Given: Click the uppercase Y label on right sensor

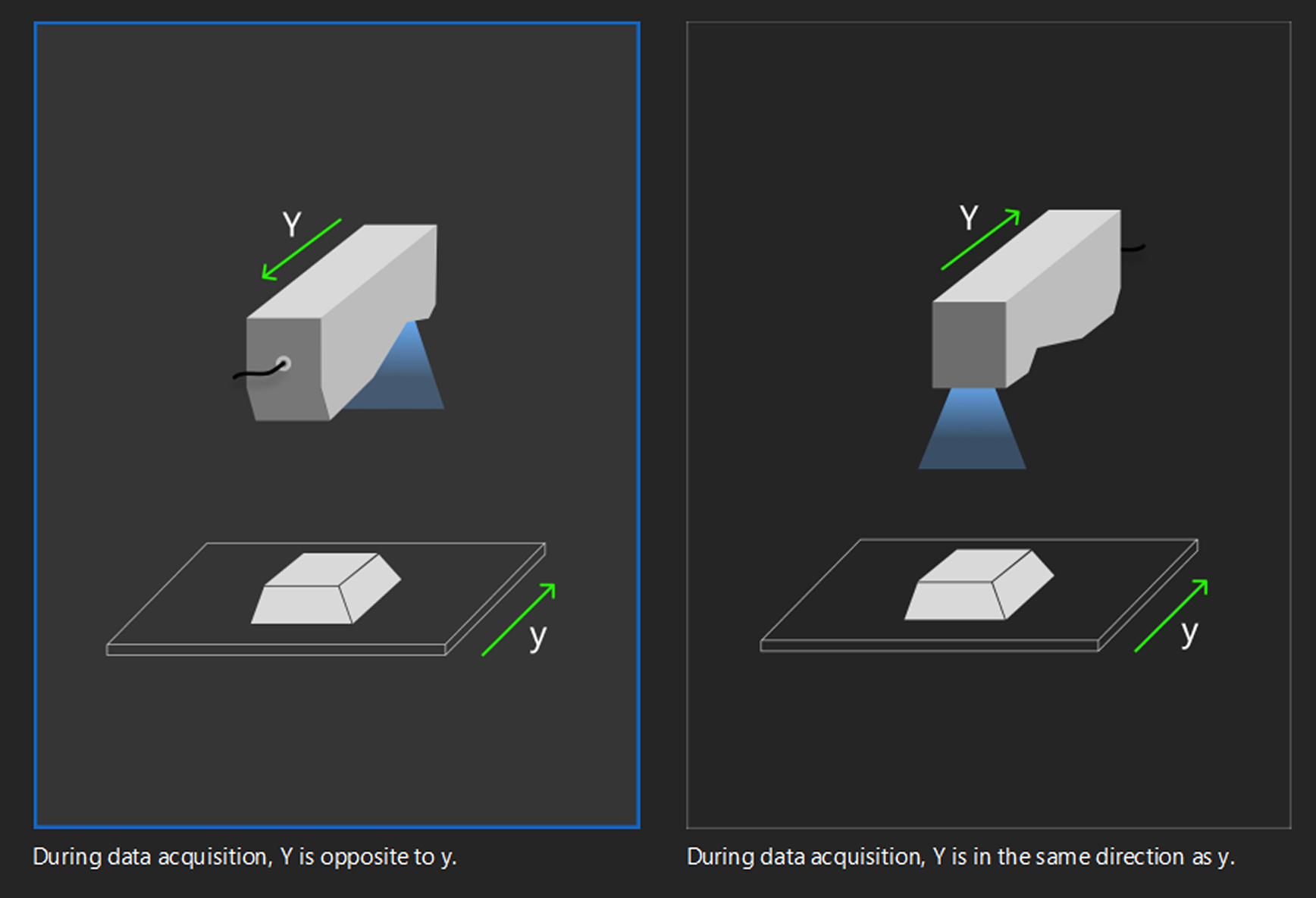Looking at the screenshot, I should tap(969, 218).
